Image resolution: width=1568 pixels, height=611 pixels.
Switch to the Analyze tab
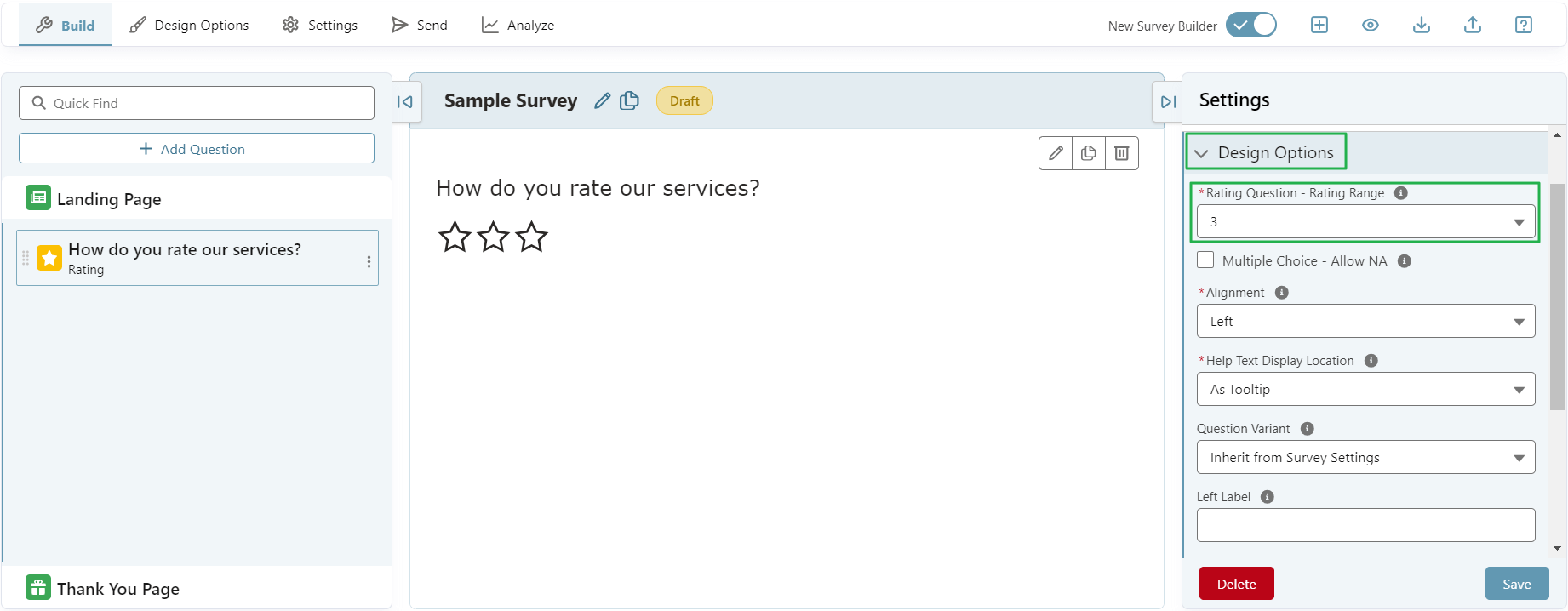coord(518,25)
